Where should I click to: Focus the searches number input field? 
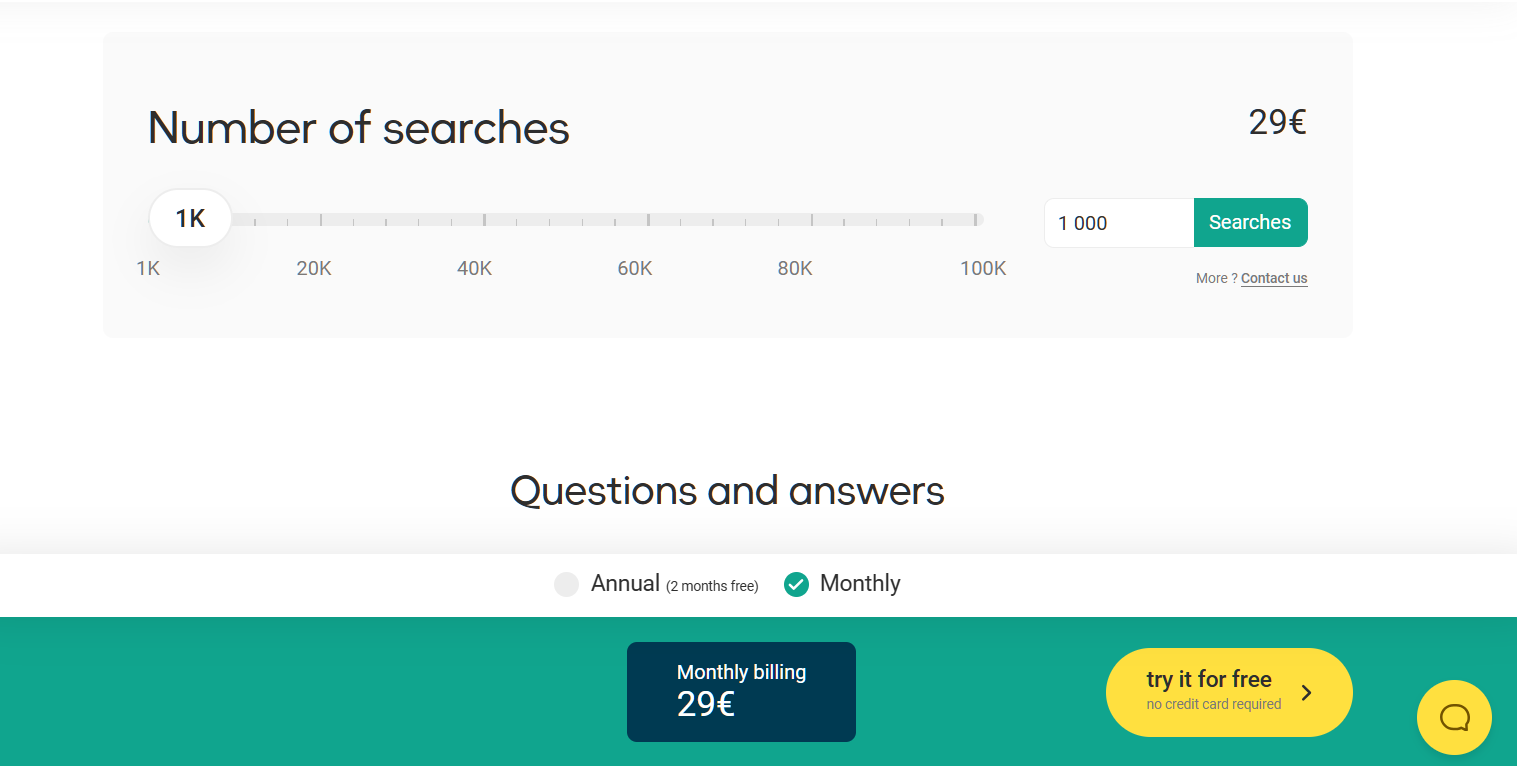(1118, 223)
